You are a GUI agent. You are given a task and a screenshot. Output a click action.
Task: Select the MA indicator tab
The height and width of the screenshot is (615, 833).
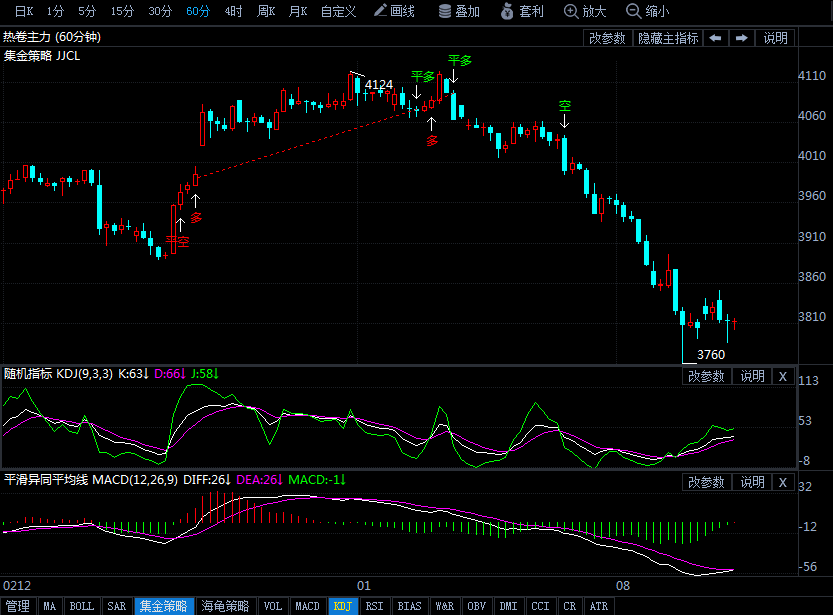point(50,606)
